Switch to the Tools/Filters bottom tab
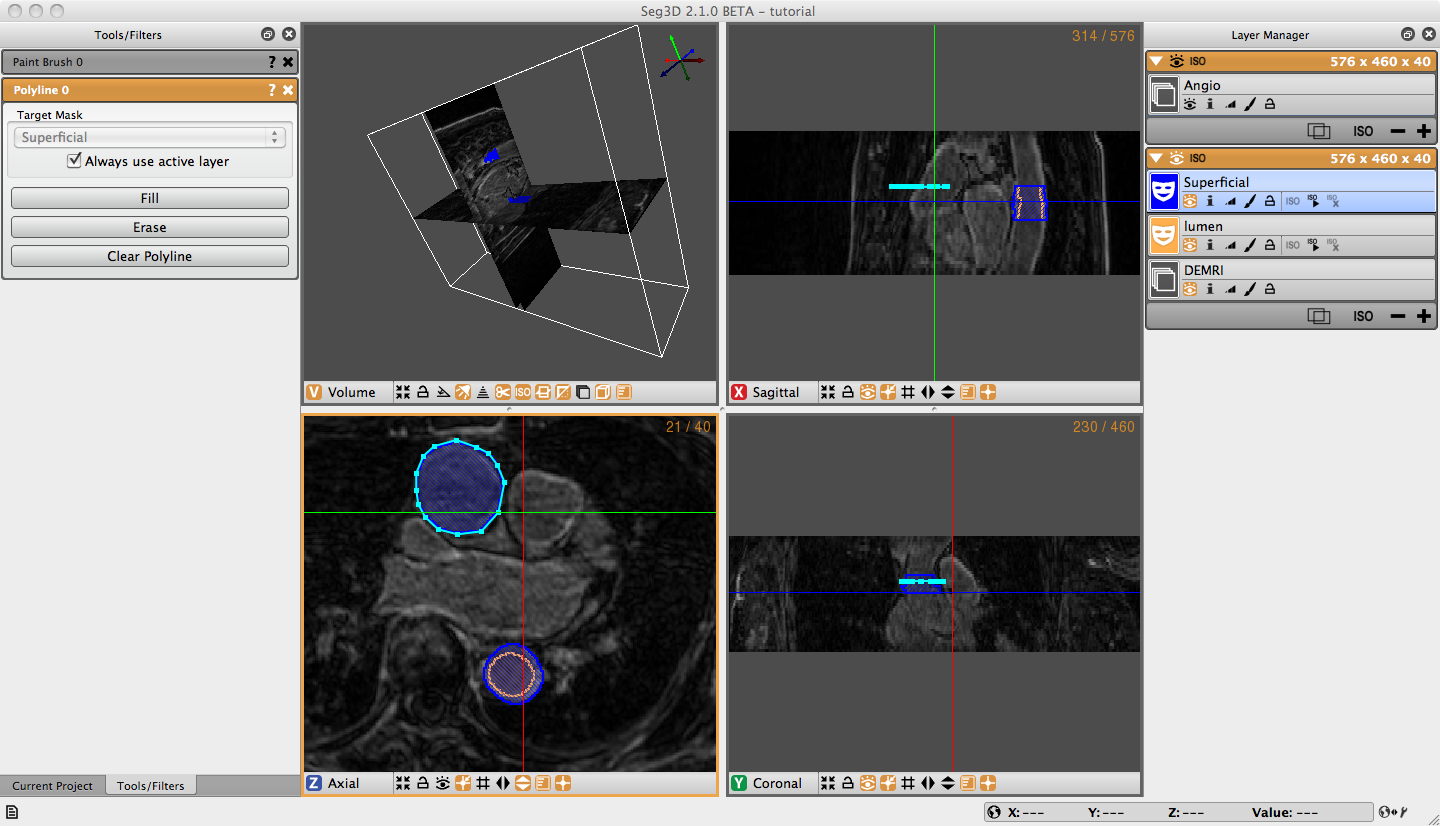1440x826 pixels. pyautogui.click(x=151, y=786)
